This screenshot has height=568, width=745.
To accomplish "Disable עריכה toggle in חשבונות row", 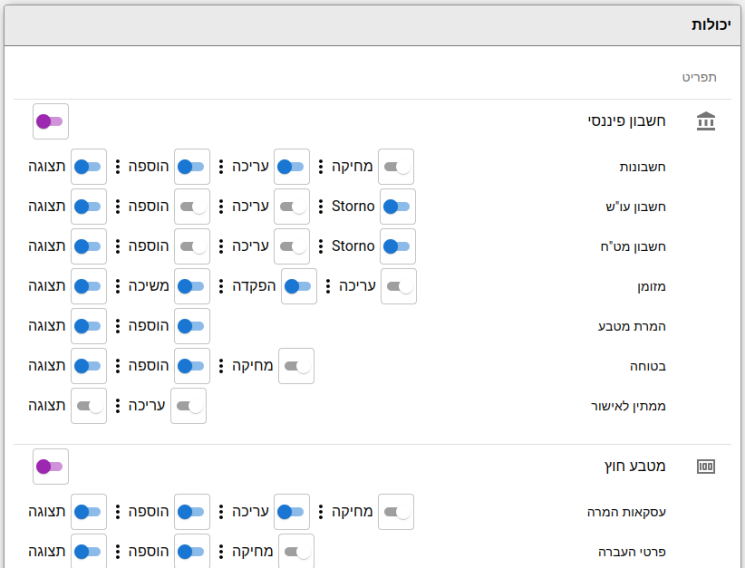I will pos(292,167).
